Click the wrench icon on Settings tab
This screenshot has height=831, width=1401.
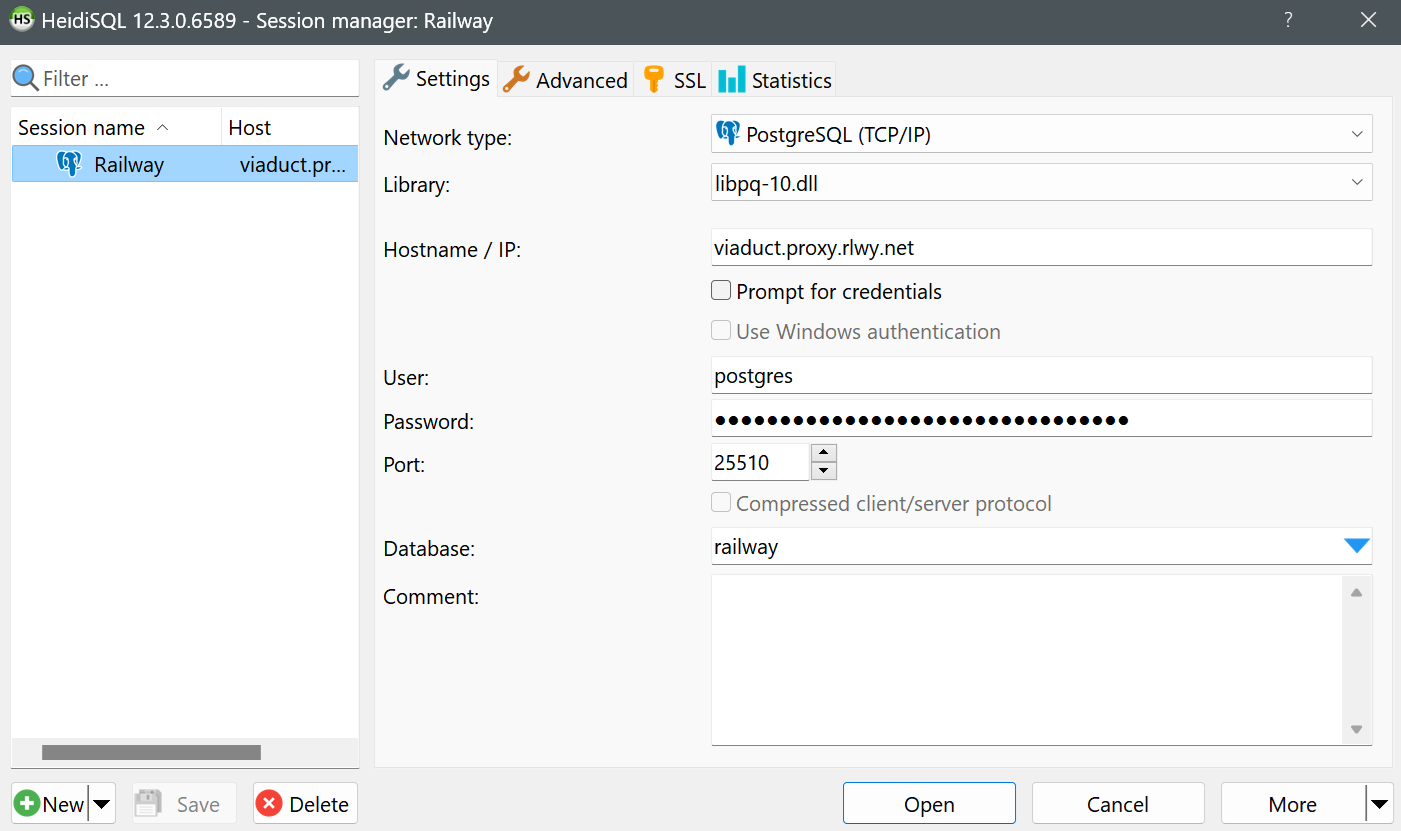tap(397, 78)
